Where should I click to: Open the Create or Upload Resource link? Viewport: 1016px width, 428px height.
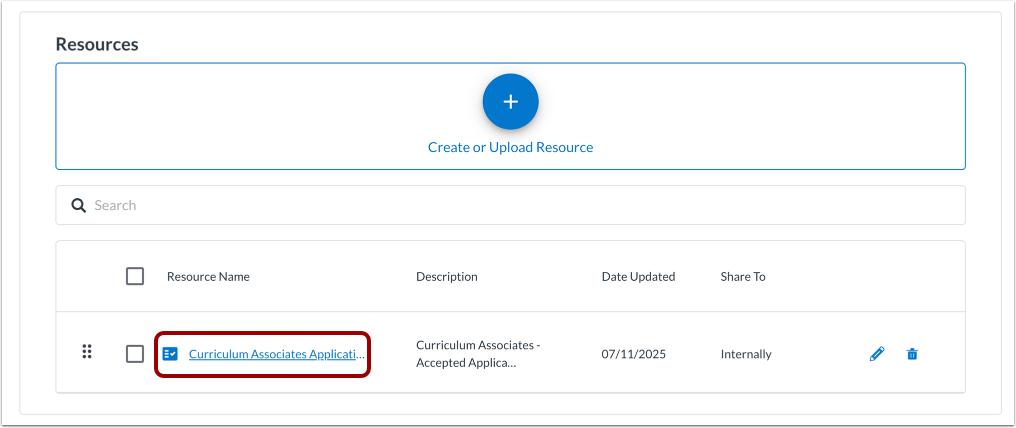[511, 148]
